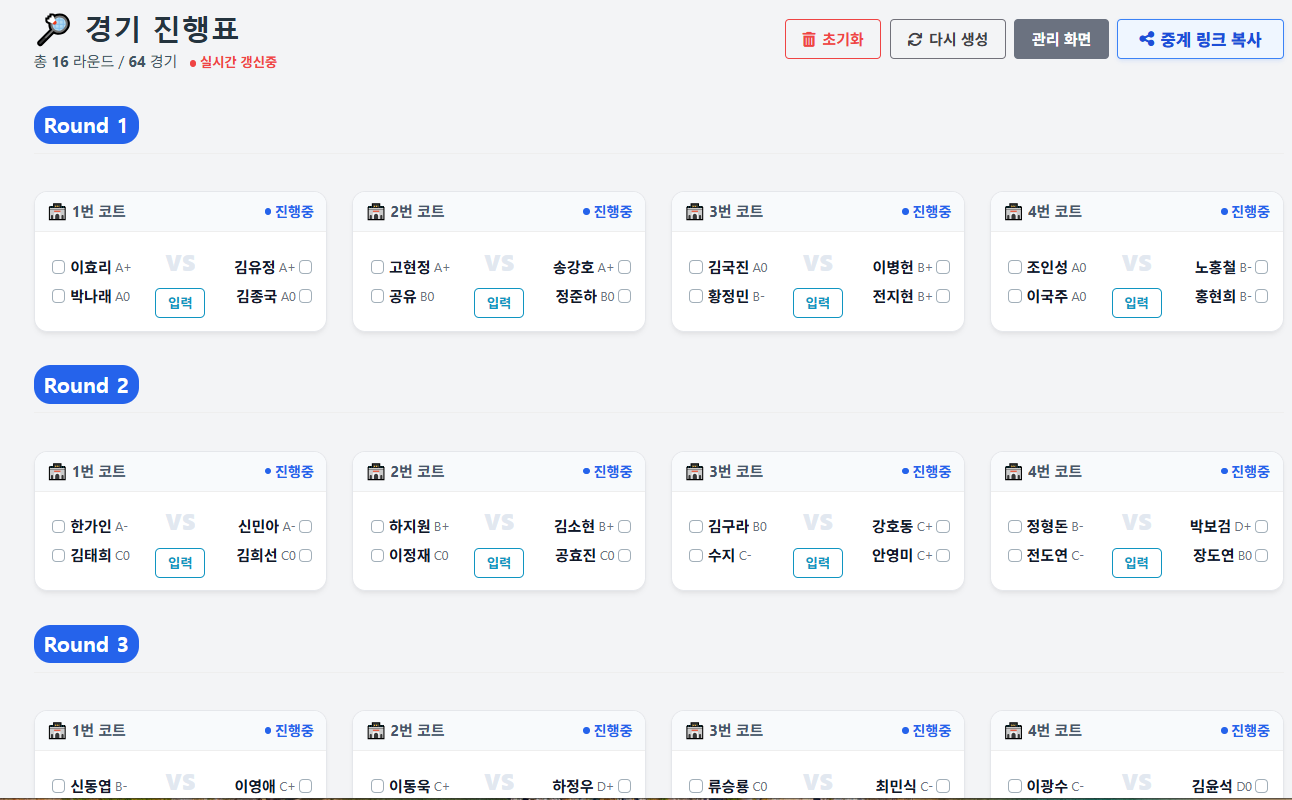The image size is (1292, 800).
Task: Click 입력 on Round 1's 1번 코트
Action: point(179,303)
